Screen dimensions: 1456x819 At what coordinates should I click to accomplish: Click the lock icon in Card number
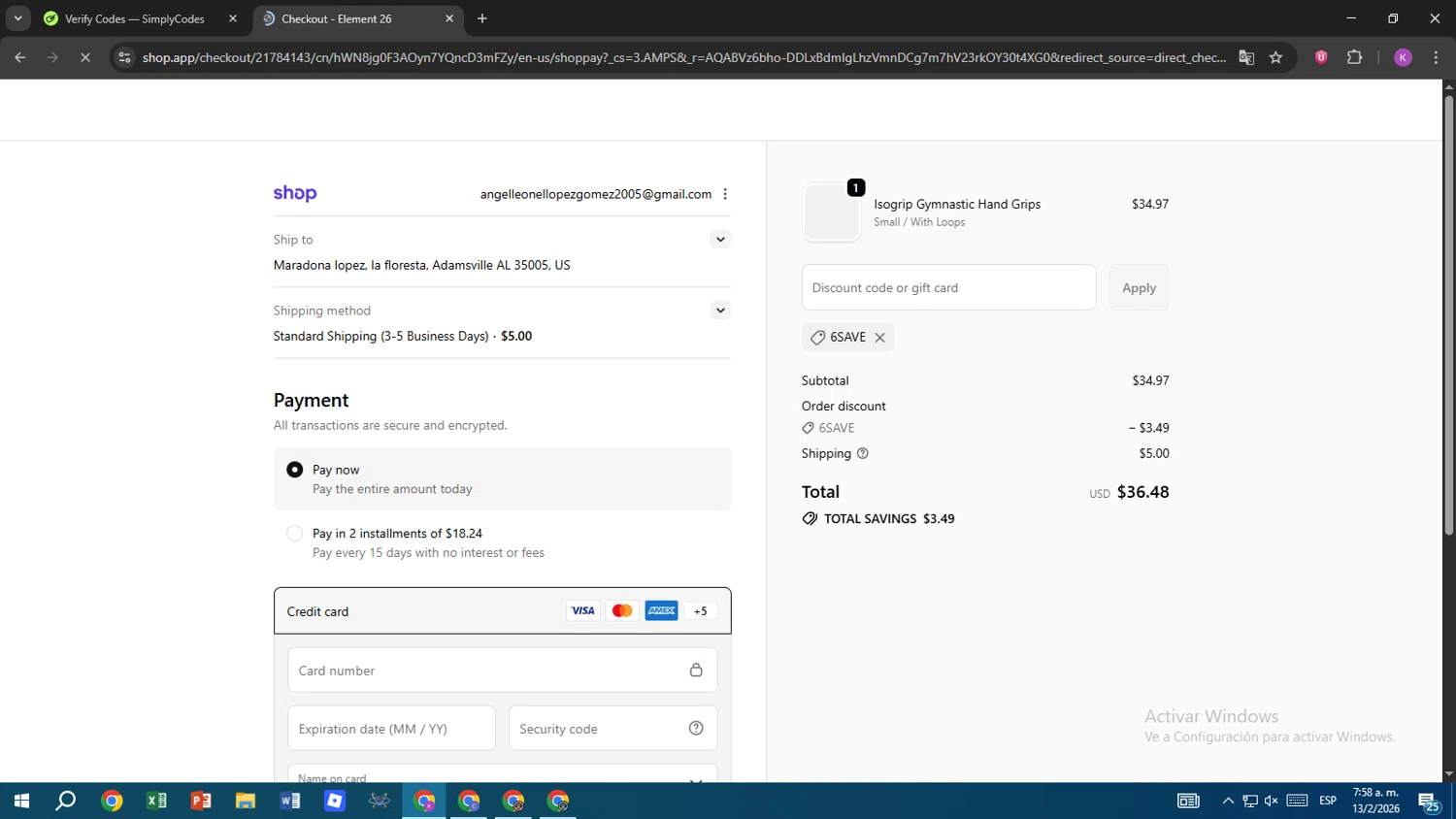(696, 670)
